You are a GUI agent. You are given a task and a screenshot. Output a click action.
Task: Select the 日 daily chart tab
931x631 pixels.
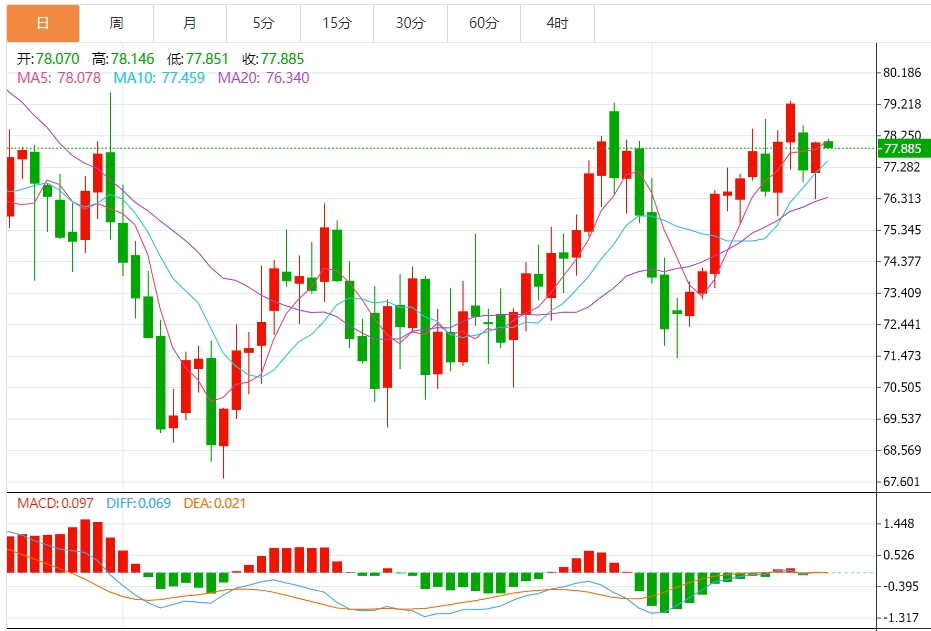[x=43, y=23]
